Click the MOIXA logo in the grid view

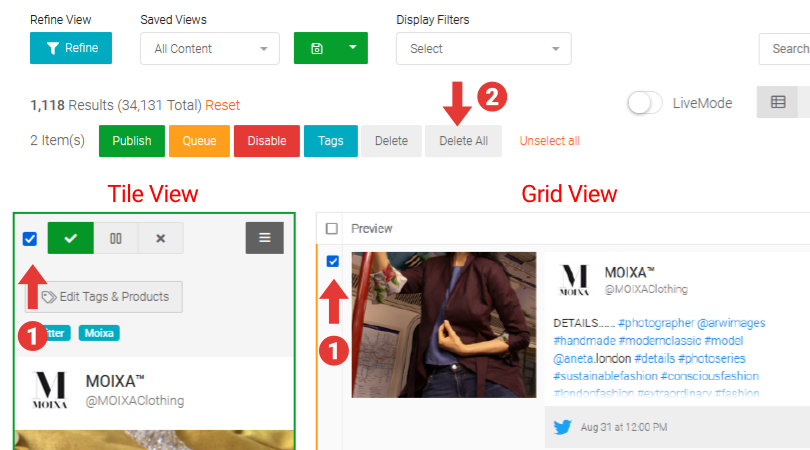[572, 280]
